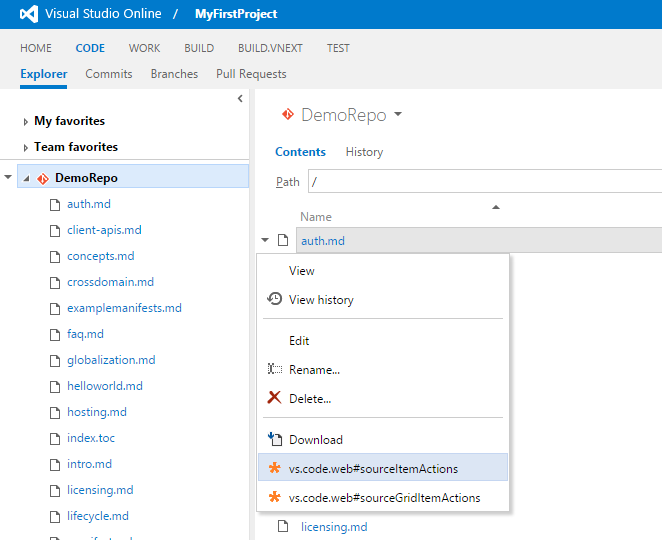
Task: Open faq.md in the tree
Action: click(85, 334)
